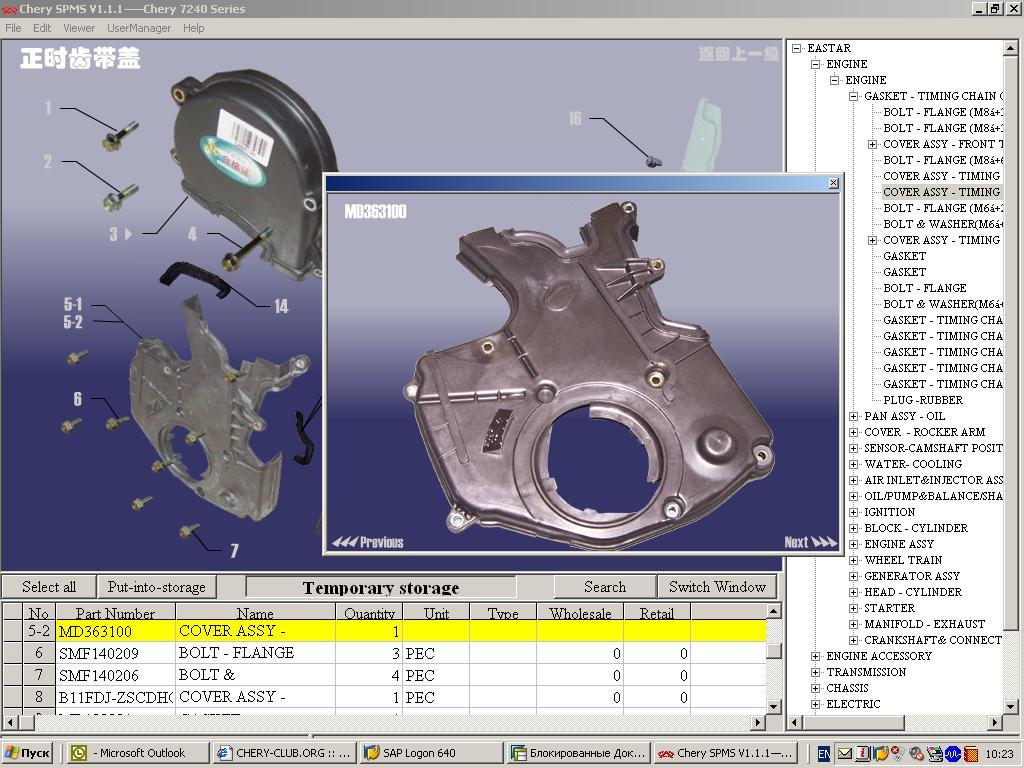Click the Retail column header
Screen dimensions: 1024x768
tap(656, 613)
